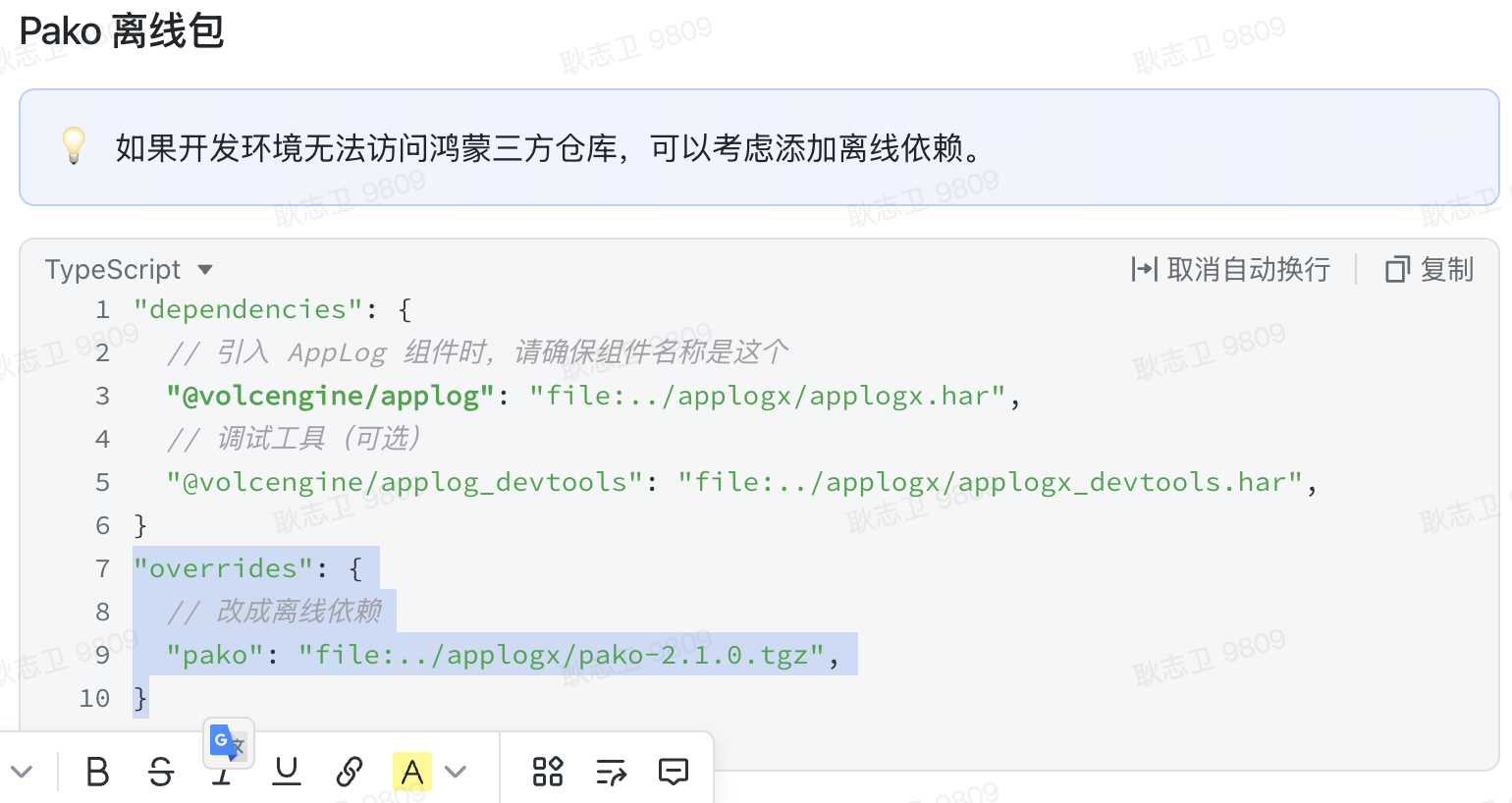
Task: Click comment 引入 AppLog 组件时
Action: click(477, 352)
